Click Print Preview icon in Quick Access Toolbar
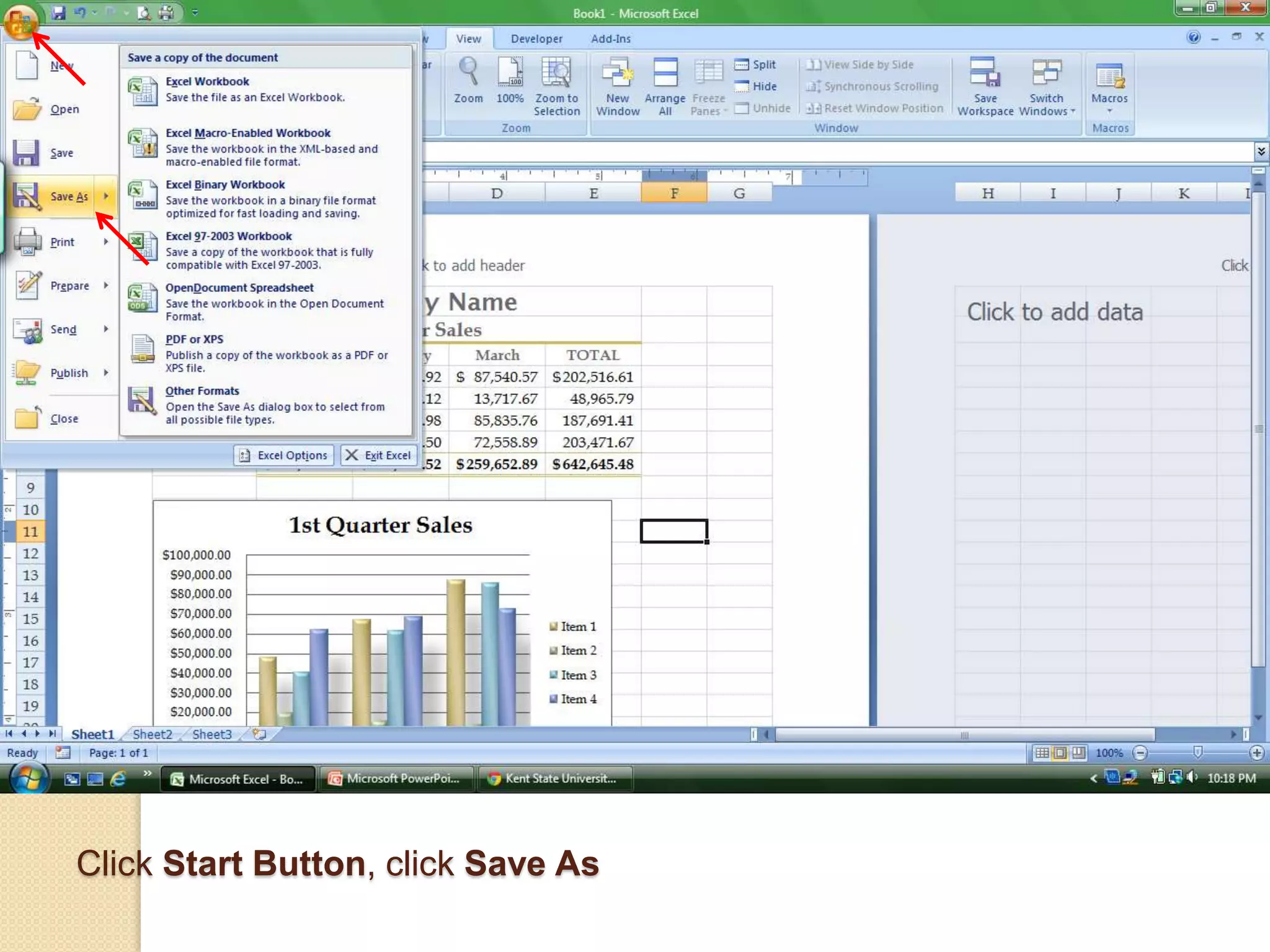The width and height of the screenshot is (1270, 952). [144, 12]
